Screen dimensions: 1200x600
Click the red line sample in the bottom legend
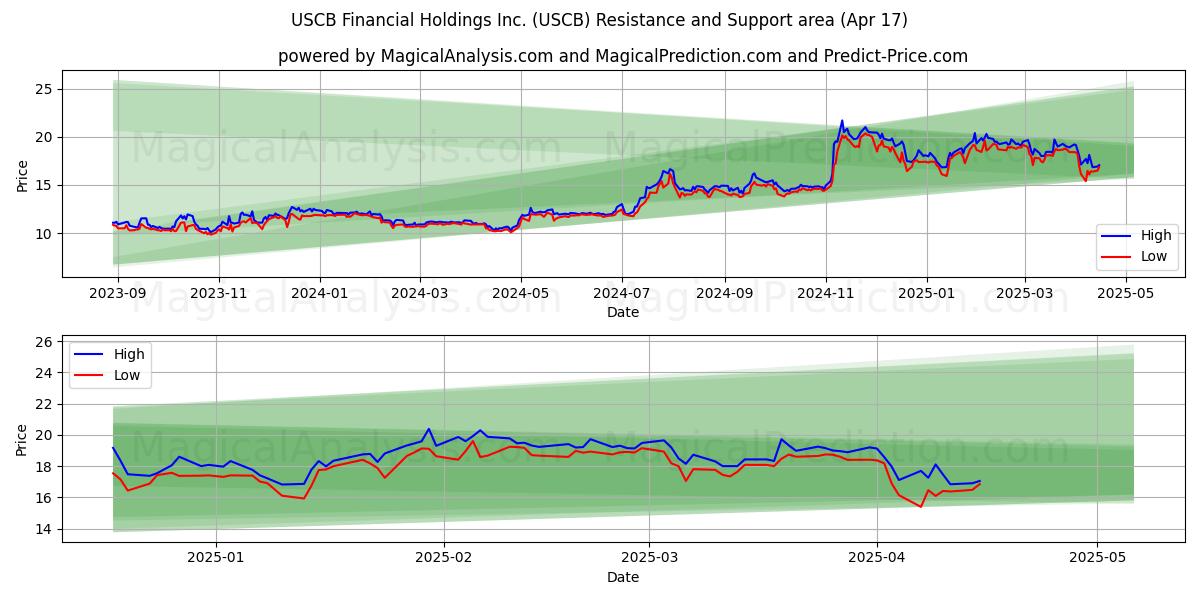click(90, 376)
